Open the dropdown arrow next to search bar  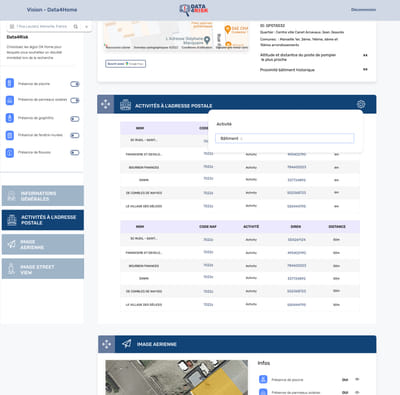pos(86,26)
